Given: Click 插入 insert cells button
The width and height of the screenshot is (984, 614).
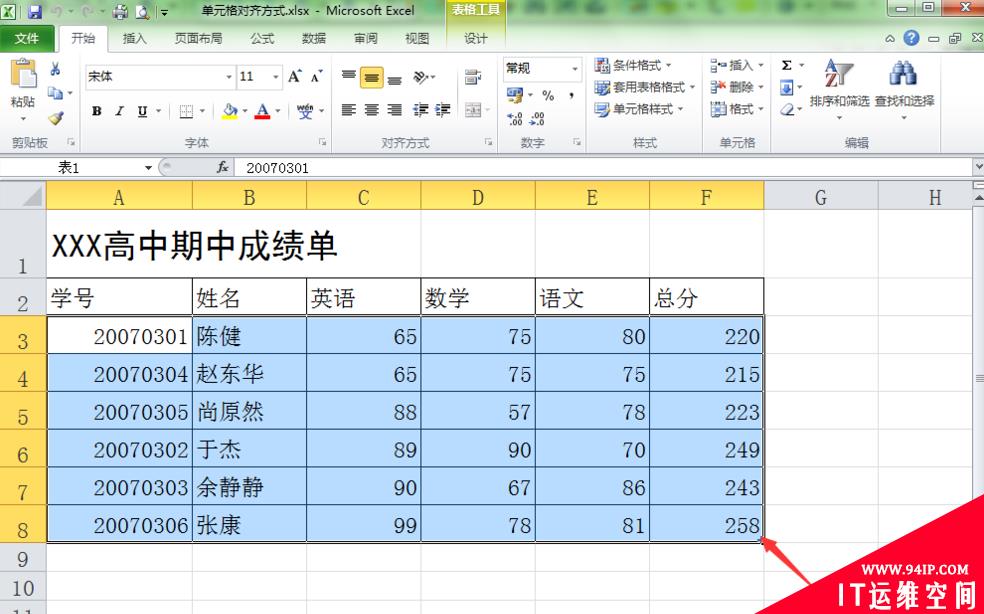Looking at the screenshot, I should tap(737, 65).
